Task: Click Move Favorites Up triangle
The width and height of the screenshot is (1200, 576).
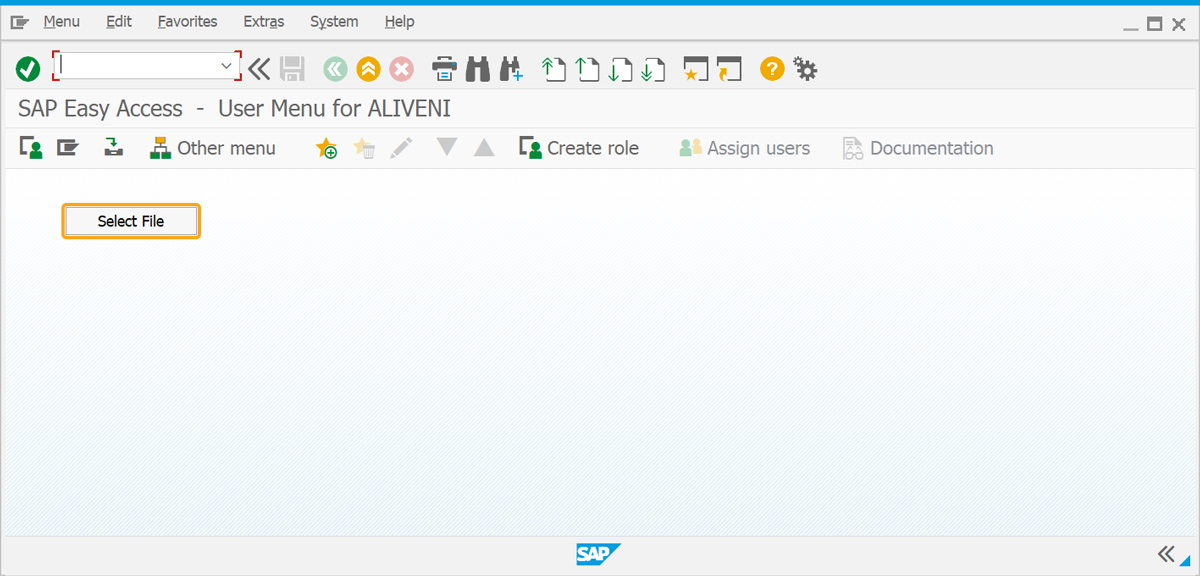Action: [x=484, y=148]
